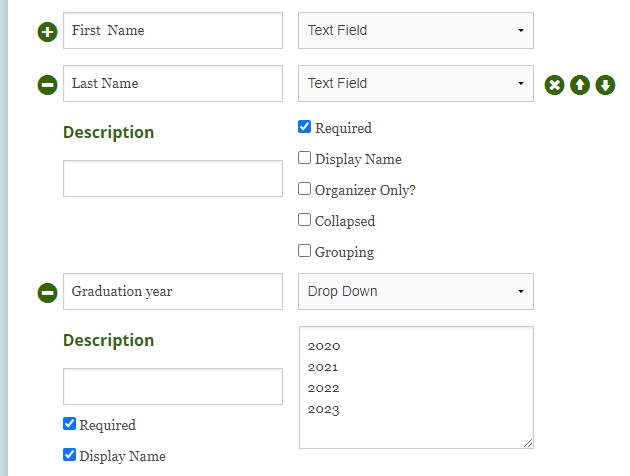Viewport: 630px width, 476px height.
Task: Collapse the Last Name field options
Action: tap(47, 85)
